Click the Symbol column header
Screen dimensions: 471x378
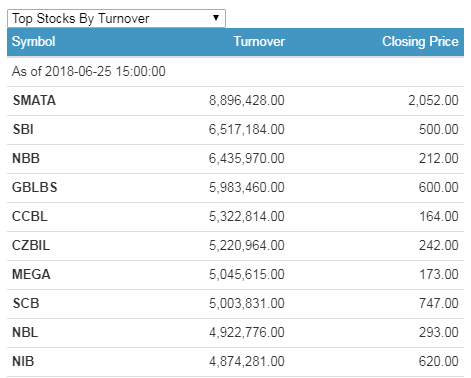[x=34, y=42]
